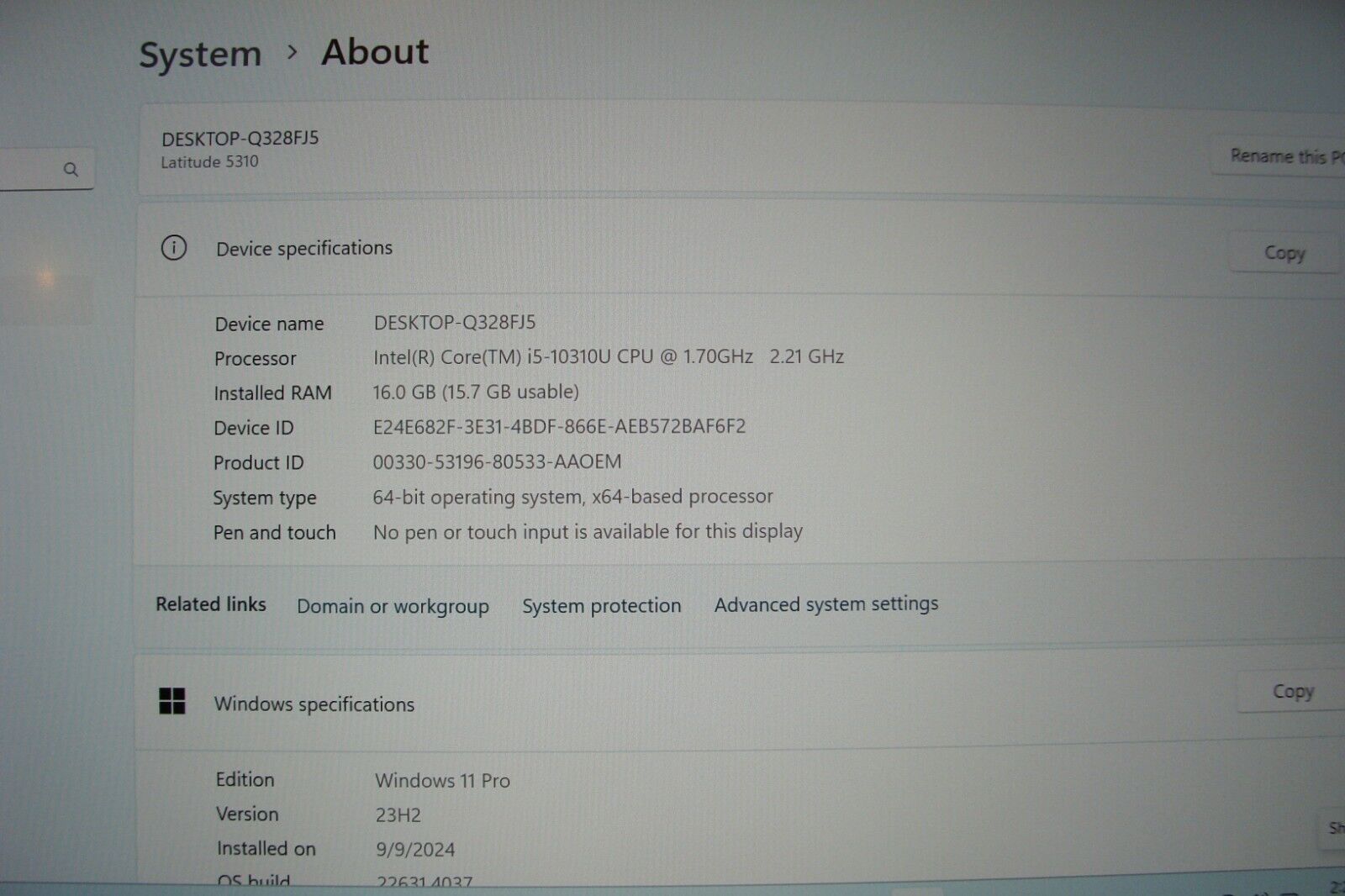1345x896 pixels.
Task: Select the 9/9/2024 installed on date
Action: point(415,850)
